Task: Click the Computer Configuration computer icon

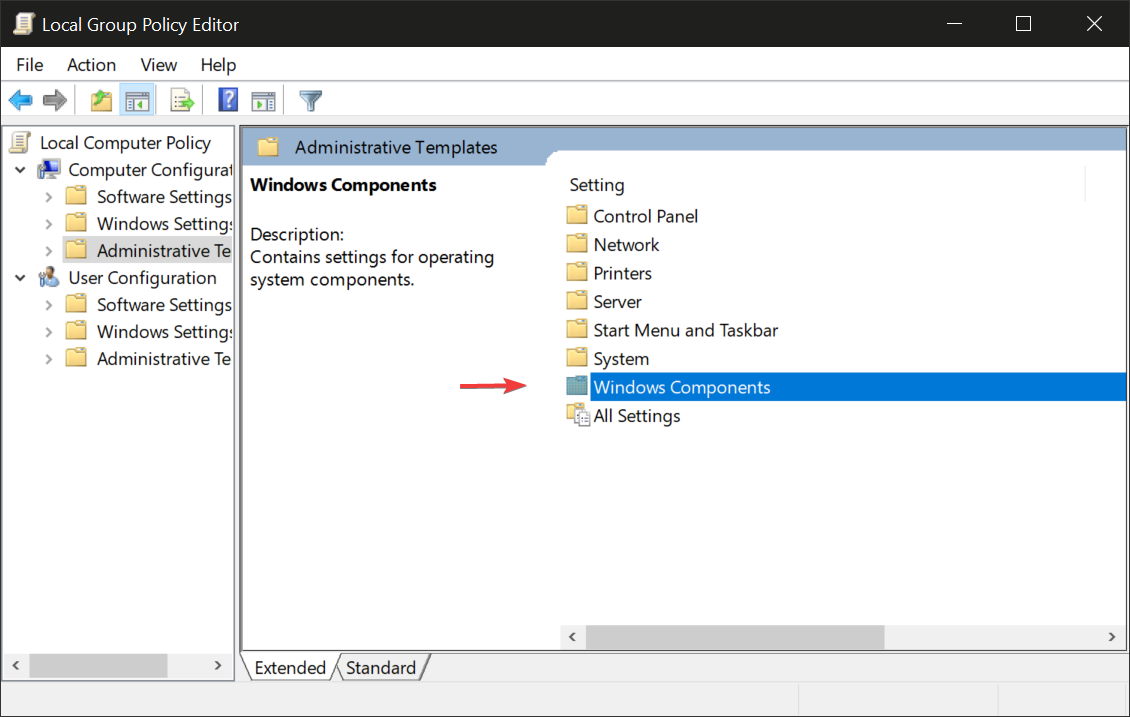Action: (49, 169)
